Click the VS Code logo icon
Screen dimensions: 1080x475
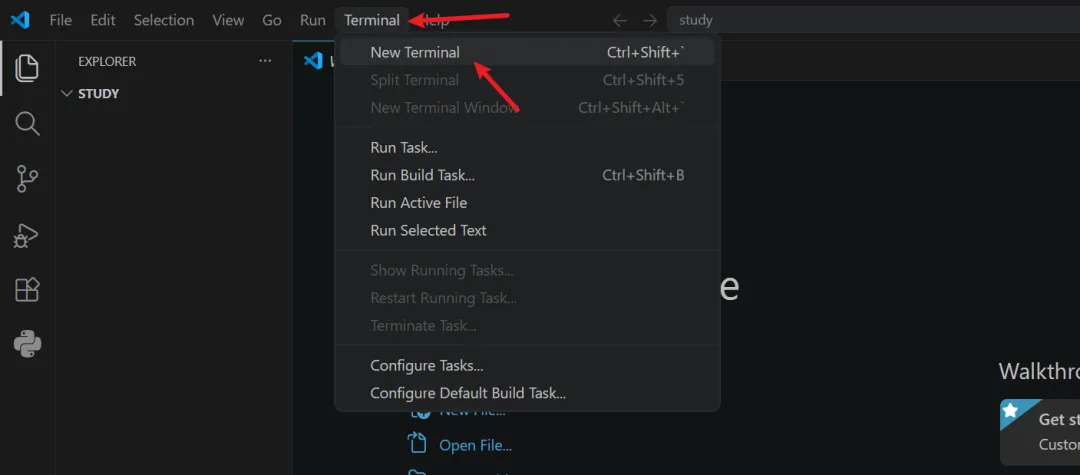click(x=20, y=20)
